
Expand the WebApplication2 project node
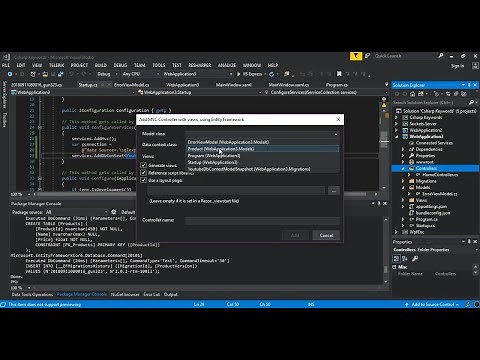[397, 130]
